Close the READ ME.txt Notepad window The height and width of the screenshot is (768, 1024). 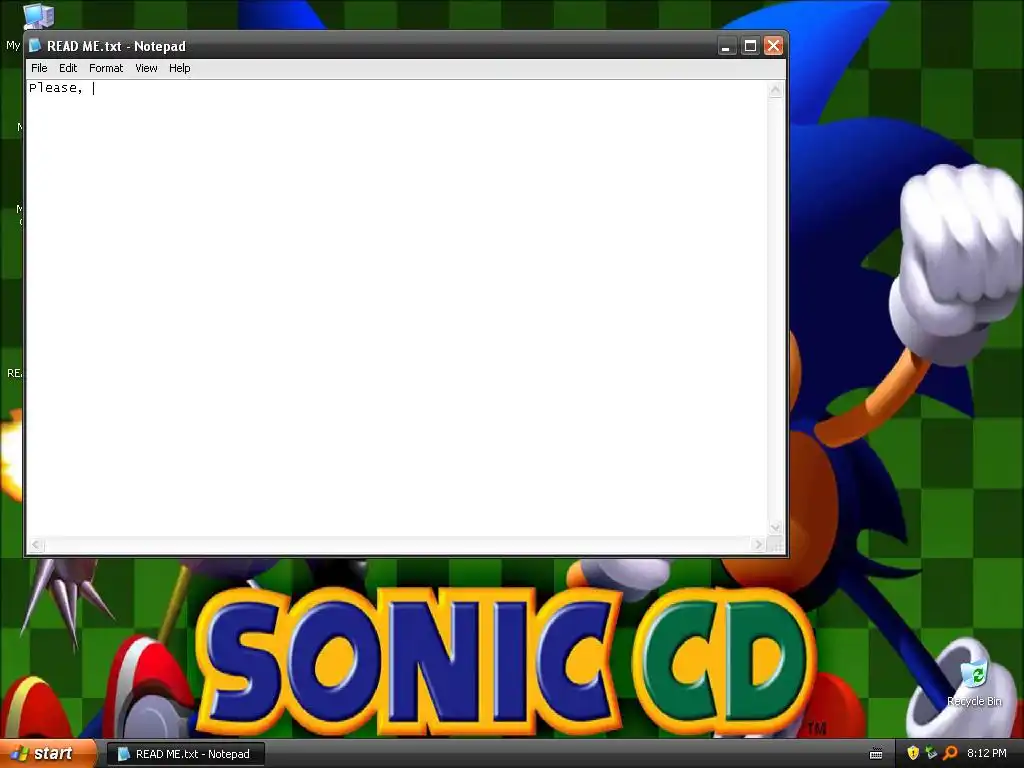click(x=773, y=46)
